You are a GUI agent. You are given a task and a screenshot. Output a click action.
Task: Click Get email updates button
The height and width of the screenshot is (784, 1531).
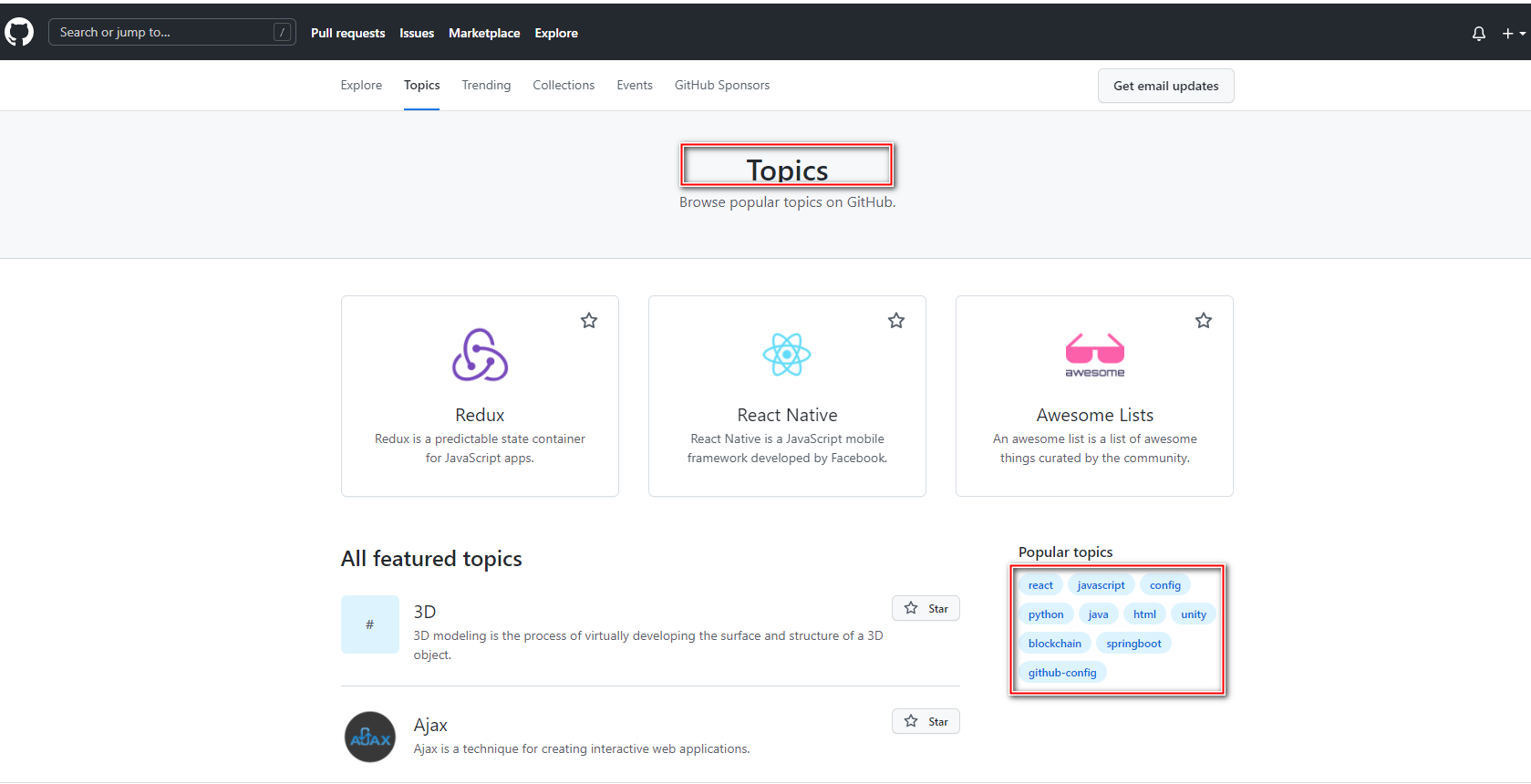[1166, 86]
